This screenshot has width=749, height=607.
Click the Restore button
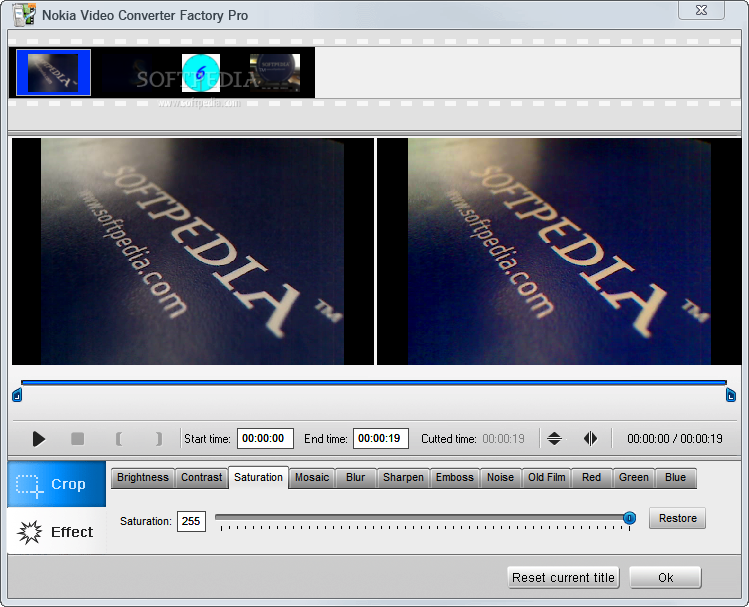[677, 518]
